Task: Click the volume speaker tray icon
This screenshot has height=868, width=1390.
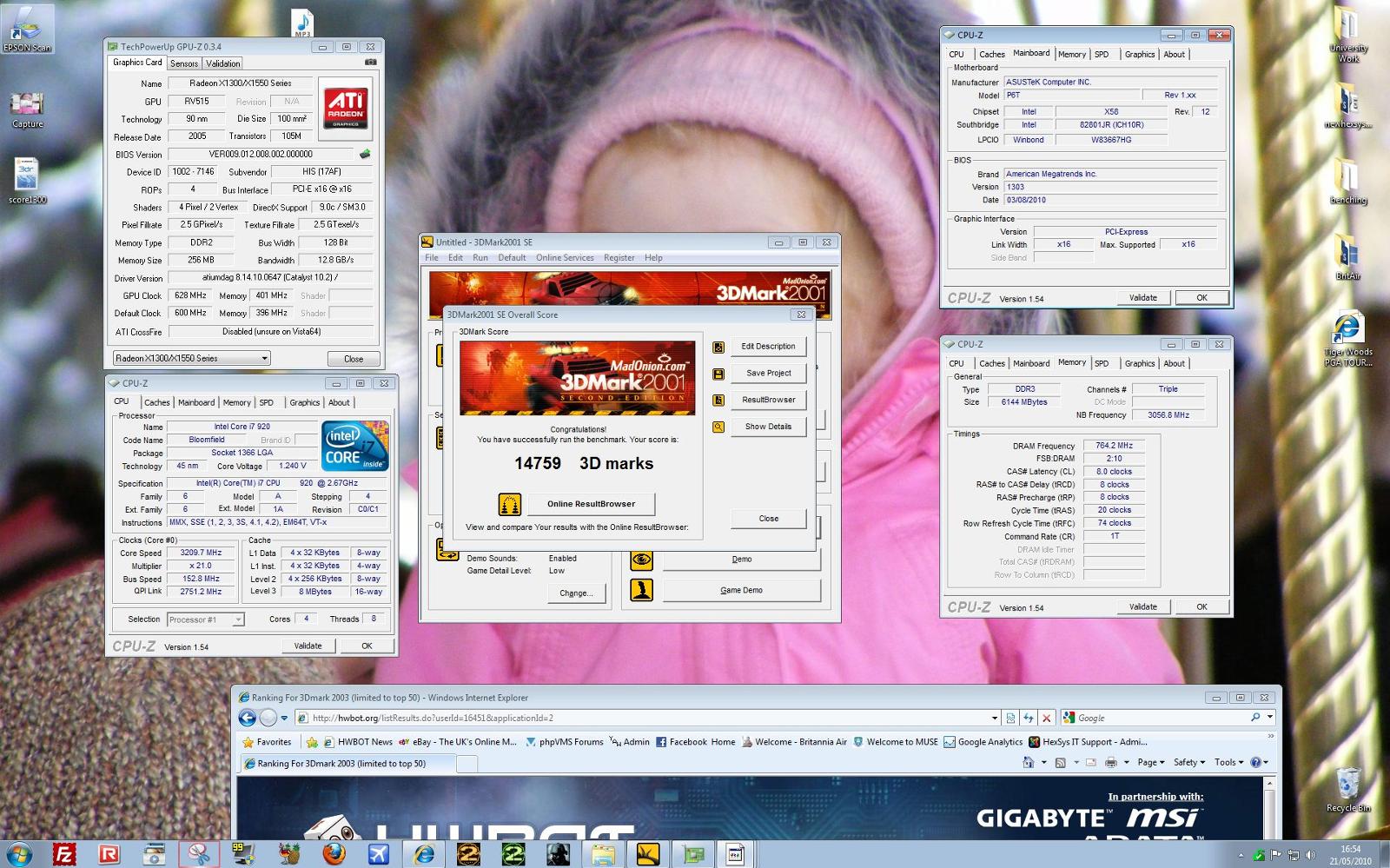Action: pos(1308,855)
